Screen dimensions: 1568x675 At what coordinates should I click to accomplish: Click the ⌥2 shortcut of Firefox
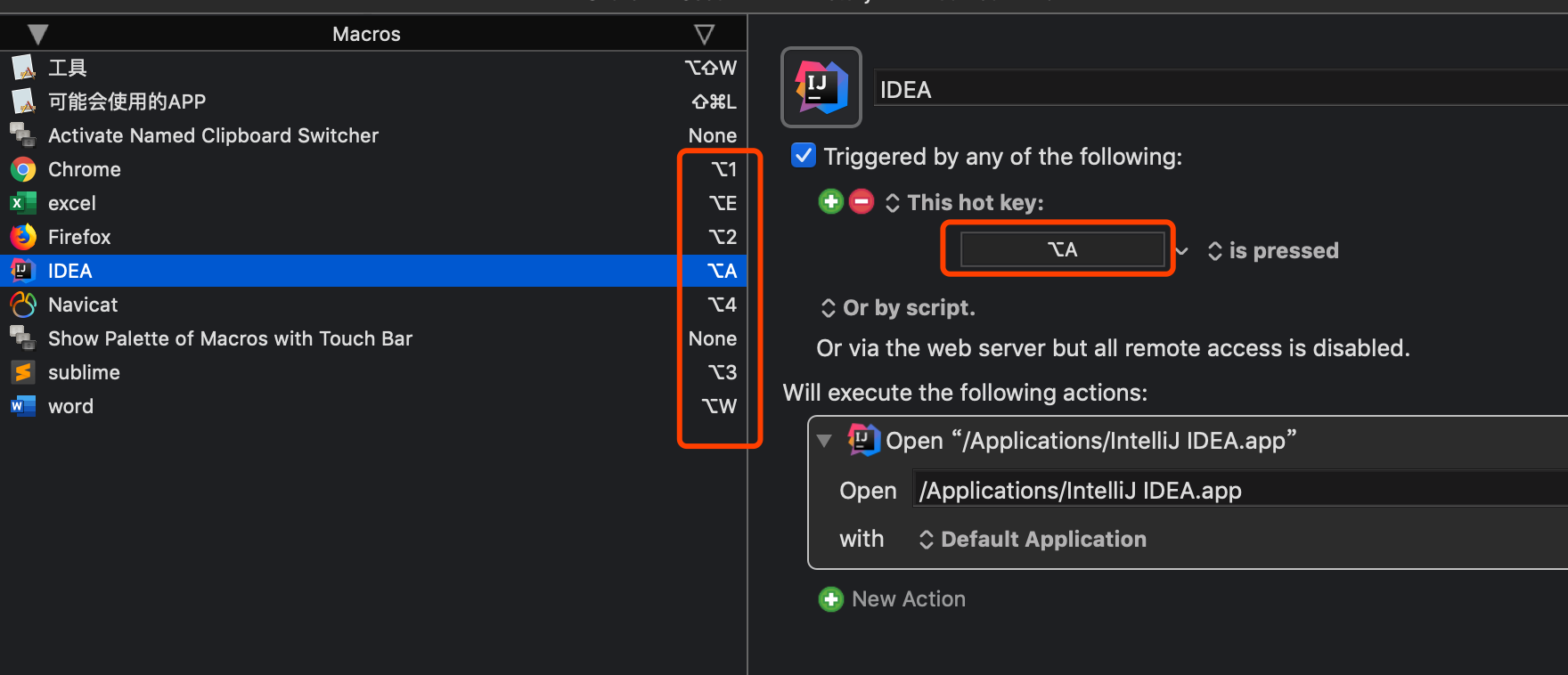point(723,237)
